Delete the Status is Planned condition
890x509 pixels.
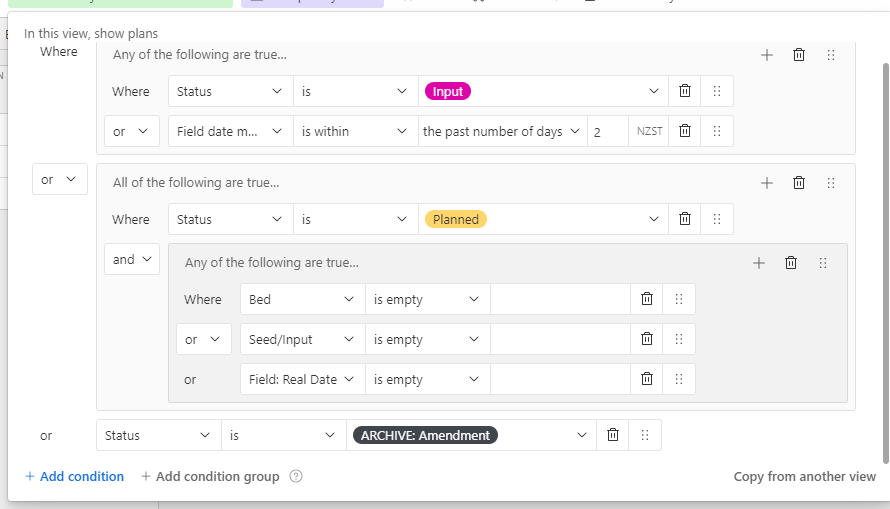click(685, 219)
